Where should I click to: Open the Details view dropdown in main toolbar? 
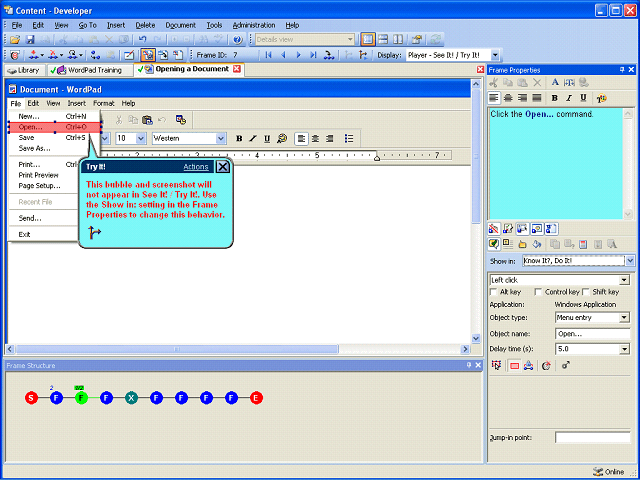click(350, 40)
